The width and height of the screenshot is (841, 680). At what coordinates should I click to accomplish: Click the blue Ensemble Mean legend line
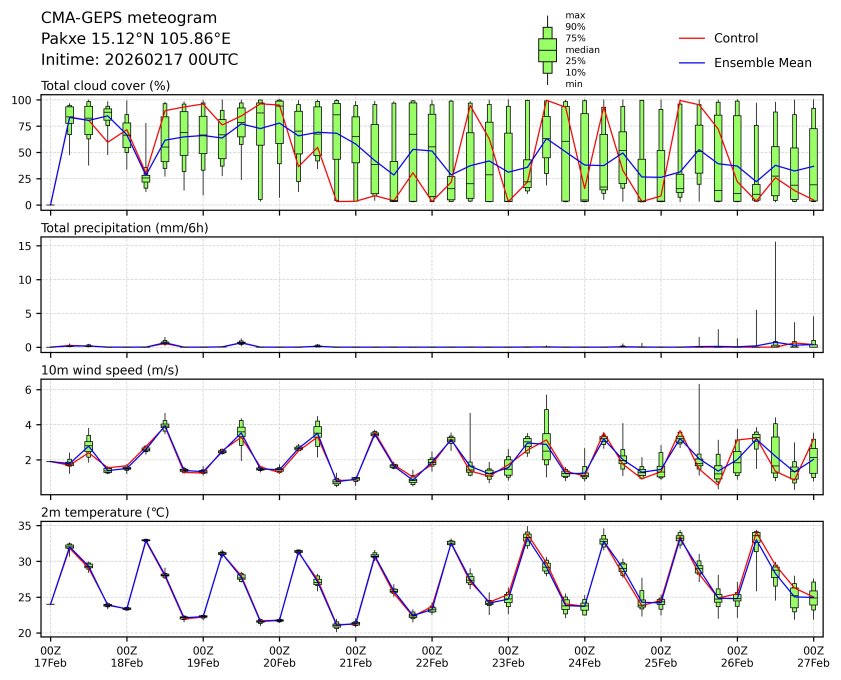tap(692, 62)
